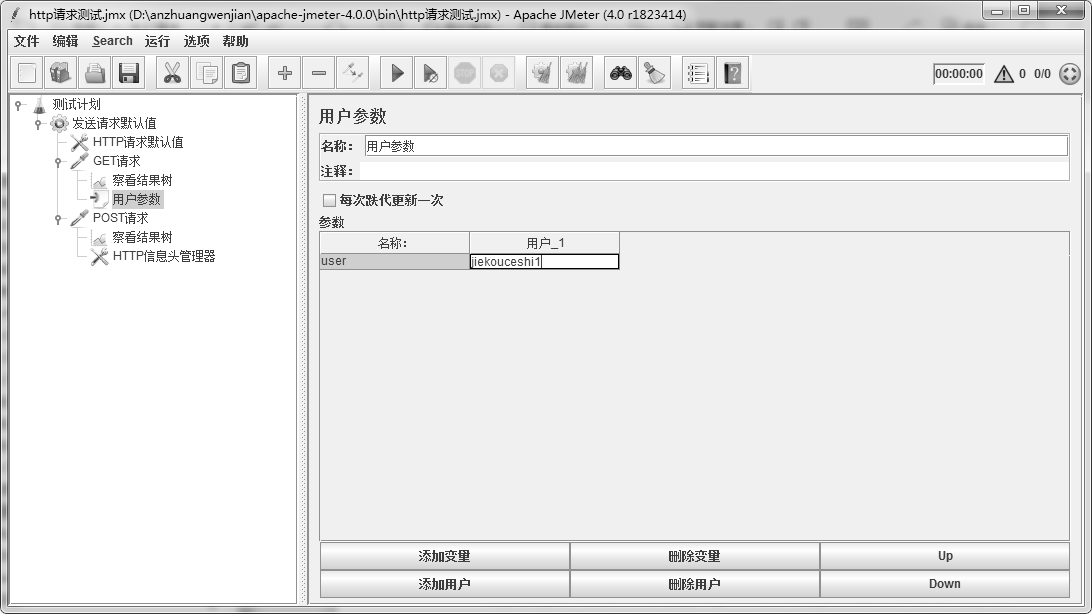Click the elapsed time 00:00:00 display
This screenshot has width=1092, height=614.
click(x=958, y=74)
